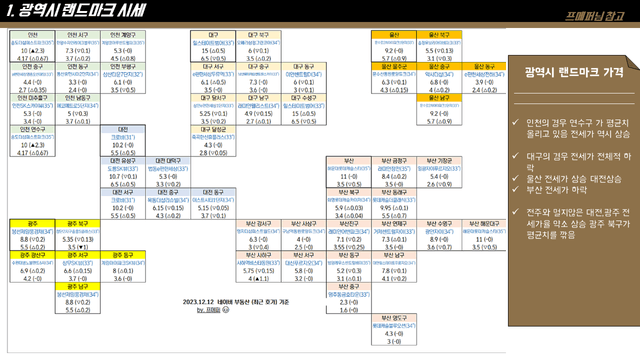Click the 대구 서구 header cell
The height and width of the screenshot is (360, 640).
click(213, 67)
